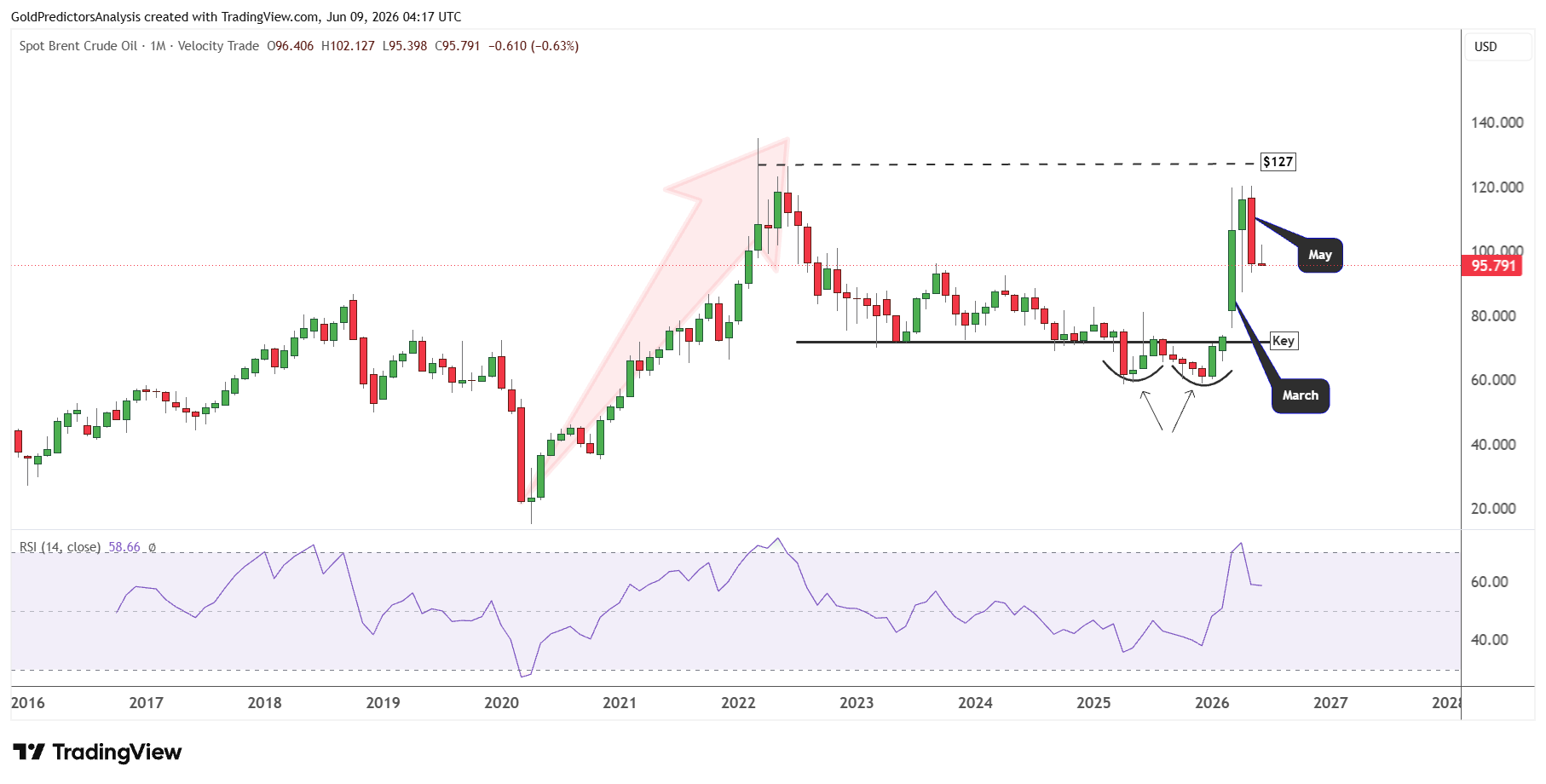This screenshot has height=784, width=1546.
Task: Click the 2019 time axis label
Action: point(384,703)
